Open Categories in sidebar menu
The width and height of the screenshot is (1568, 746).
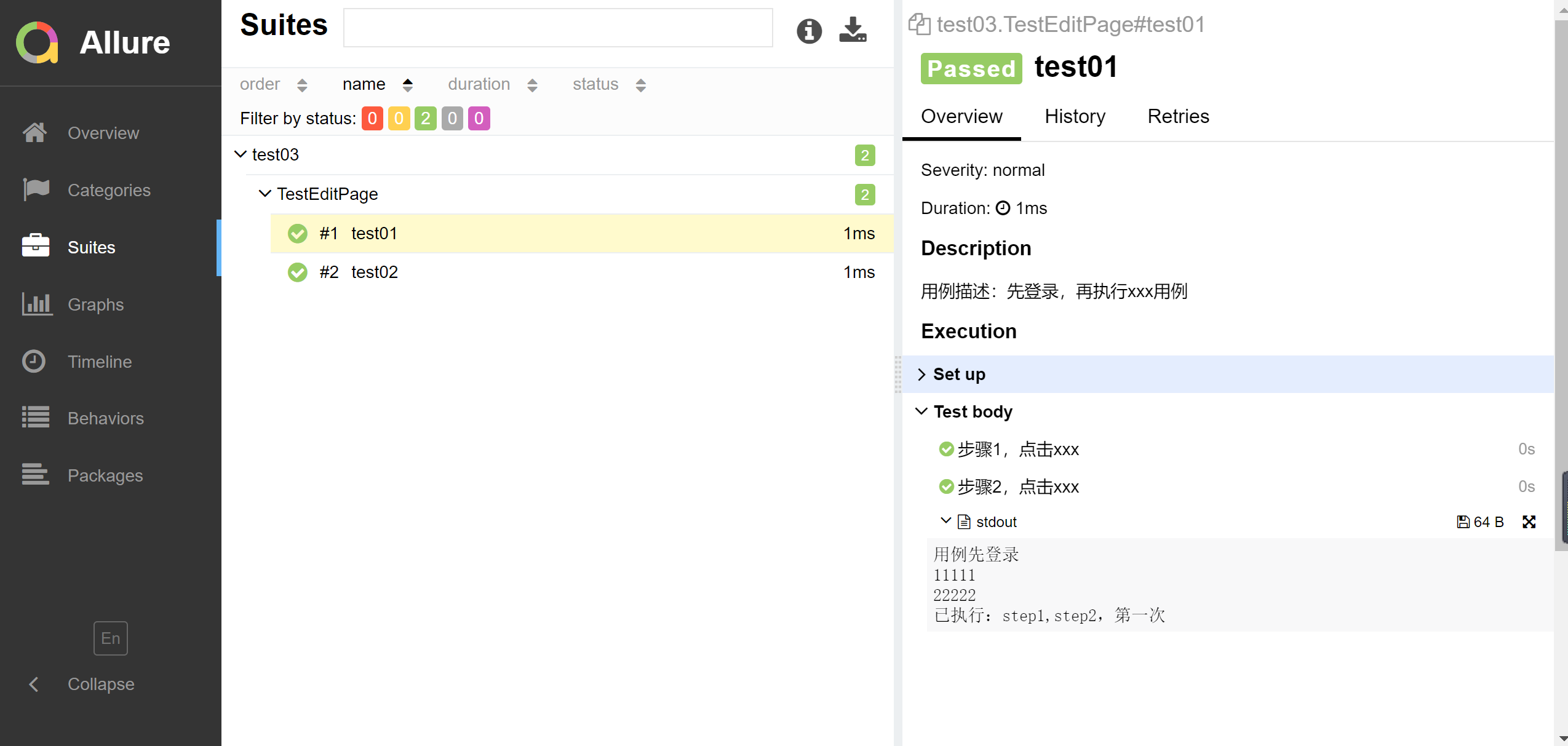pyautogui.click(x=109, y=190)
